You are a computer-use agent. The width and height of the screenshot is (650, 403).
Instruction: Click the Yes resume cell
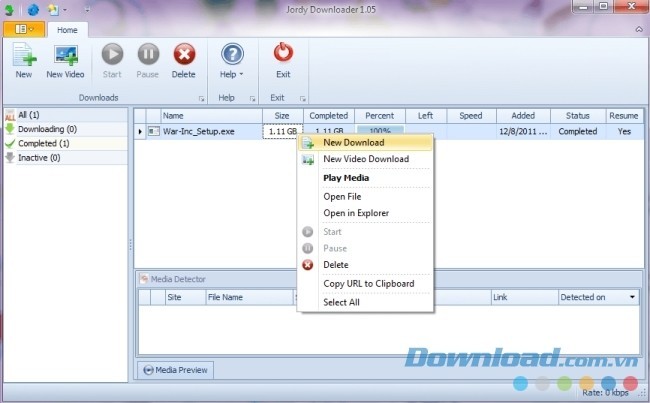624,131
